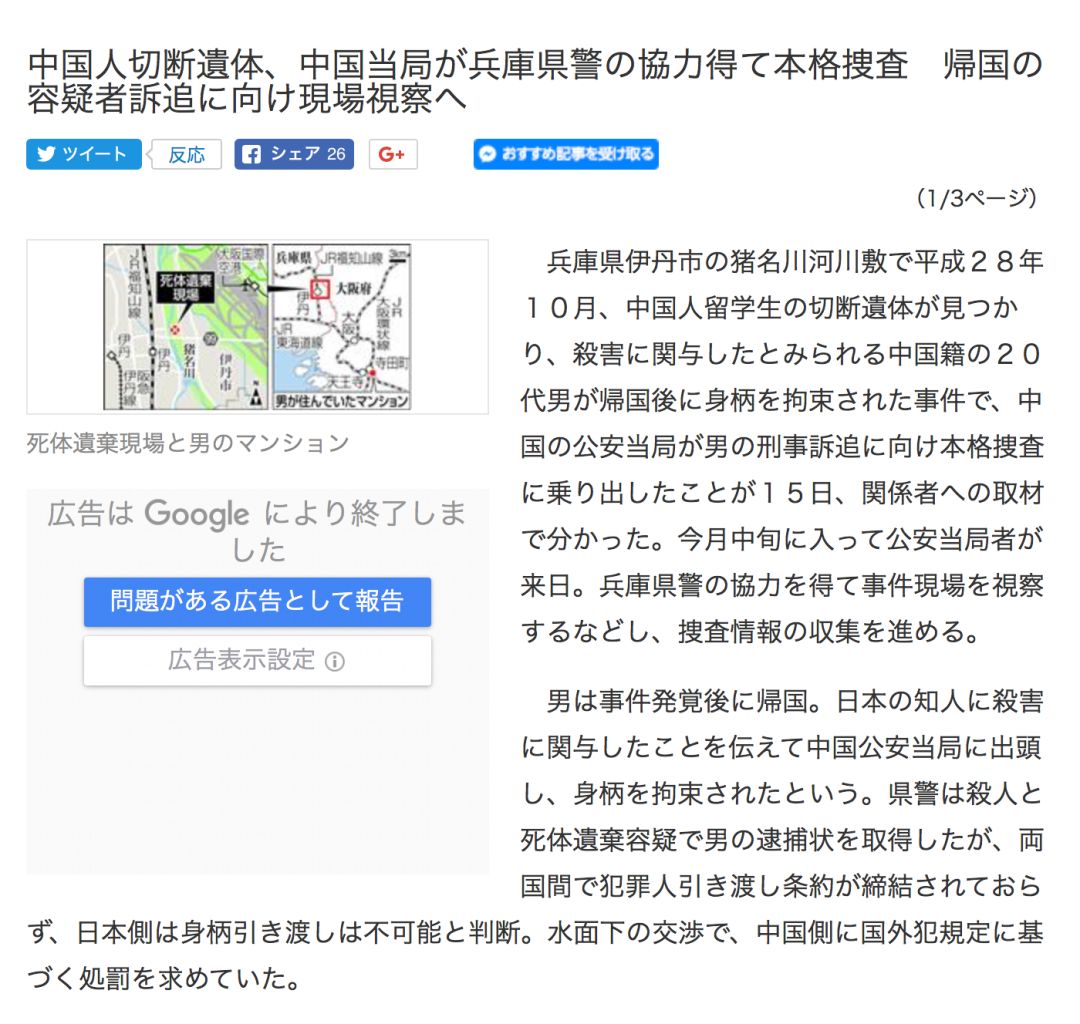
Task: Click the Twitter bird icon in the tweet button
Action: (x=47, y=154)
